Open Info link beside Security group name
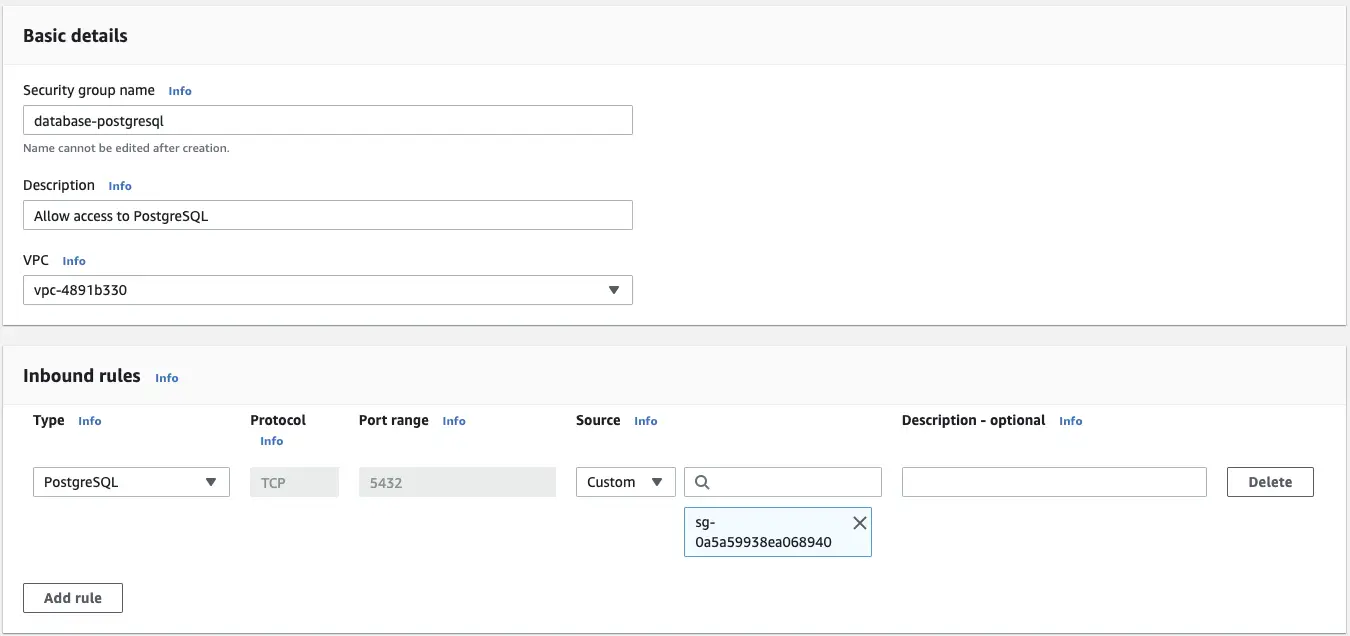The image size is (1350, 636). [180, 91]
